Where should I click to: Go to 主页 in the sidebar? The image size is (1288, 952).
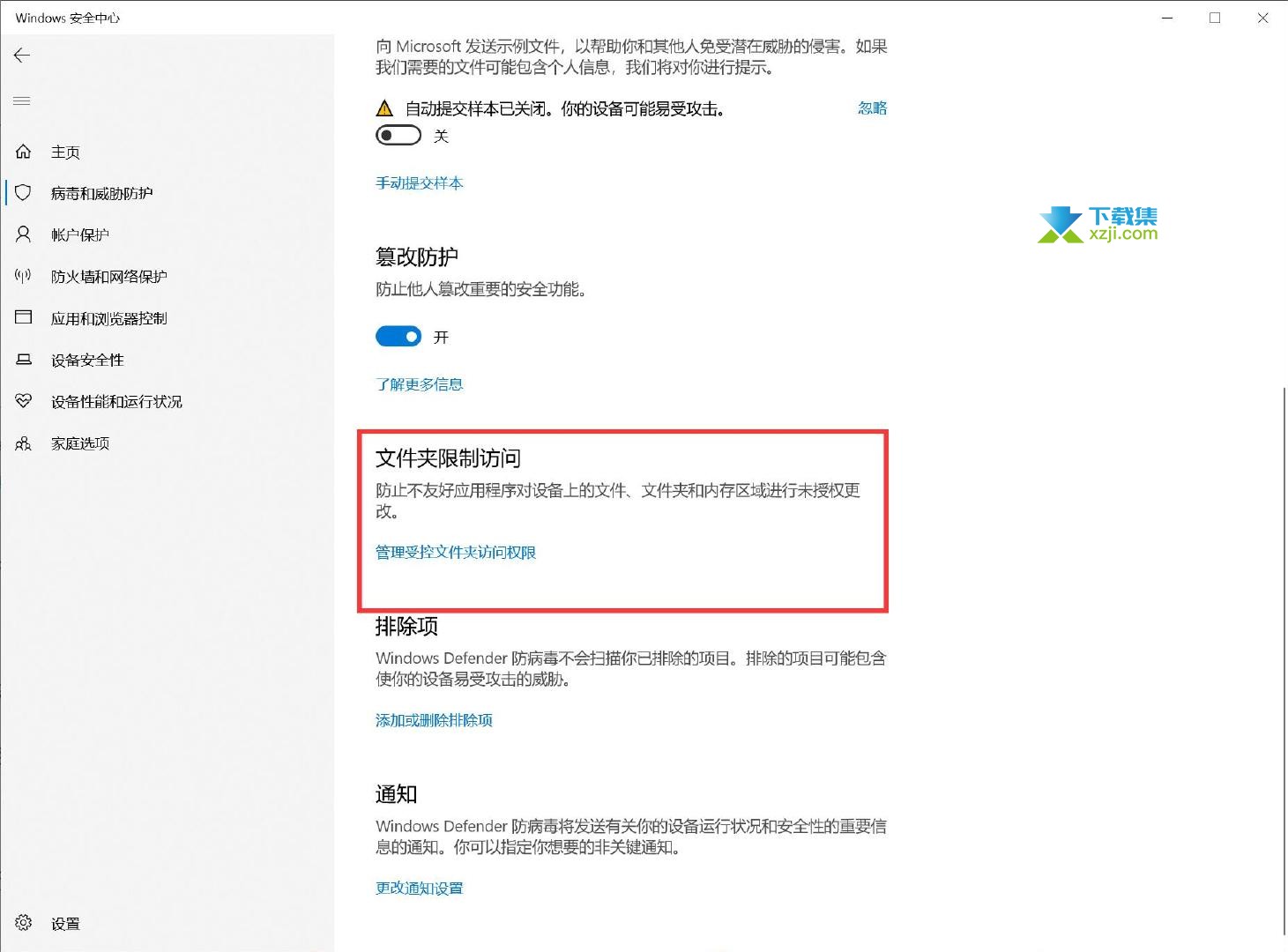65,152
